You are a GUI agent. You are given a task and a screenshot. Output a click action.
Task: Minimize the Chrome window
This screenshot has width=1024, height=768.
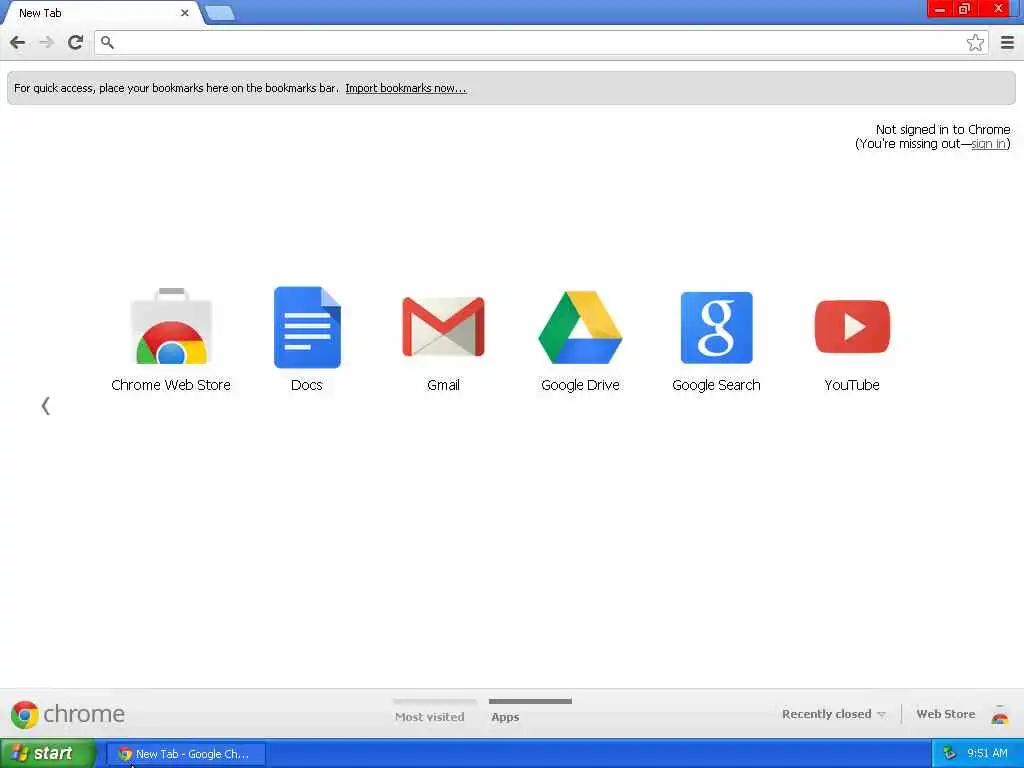click(x=940, y=9)
